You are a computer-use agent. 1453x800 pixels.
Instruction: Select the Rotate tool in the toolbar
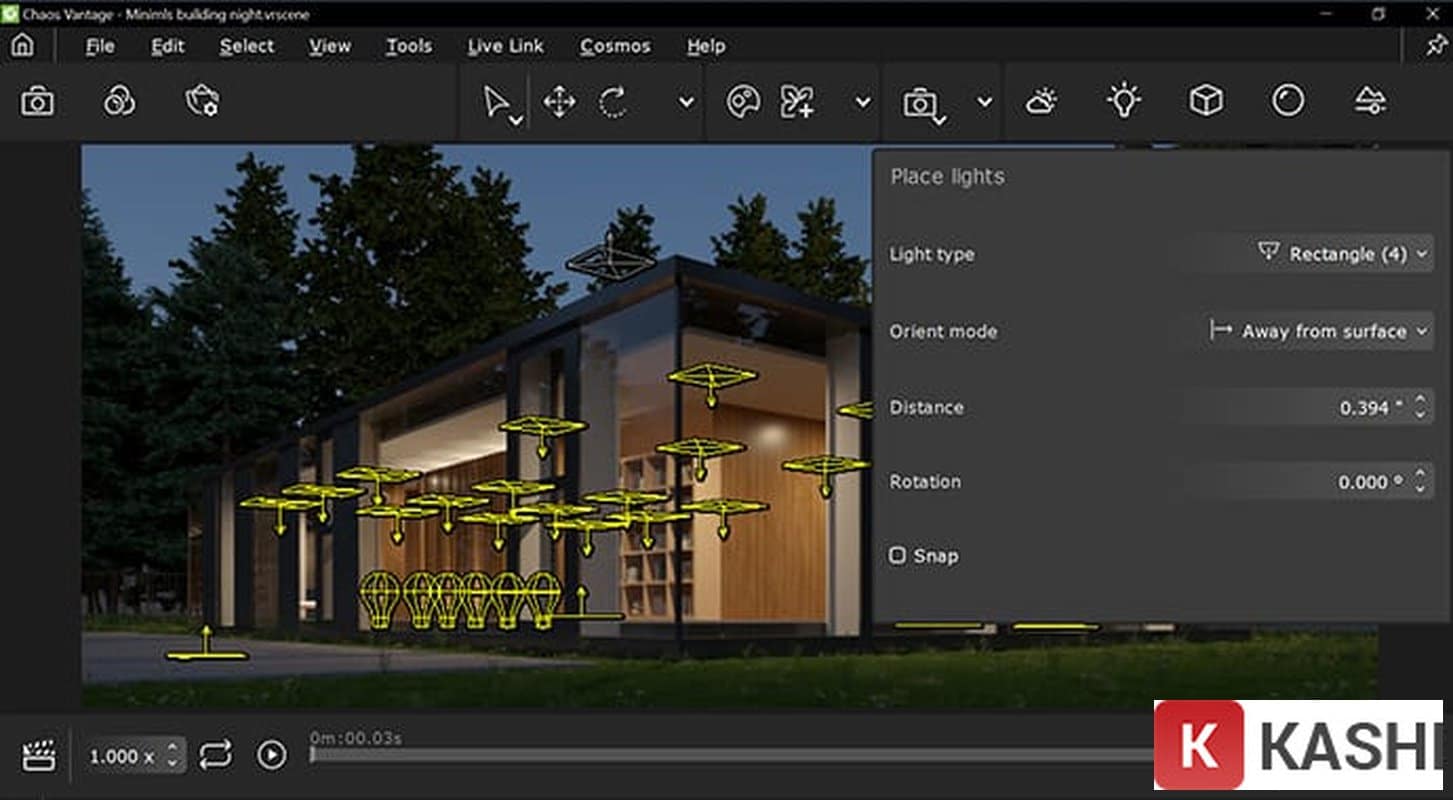613,102
